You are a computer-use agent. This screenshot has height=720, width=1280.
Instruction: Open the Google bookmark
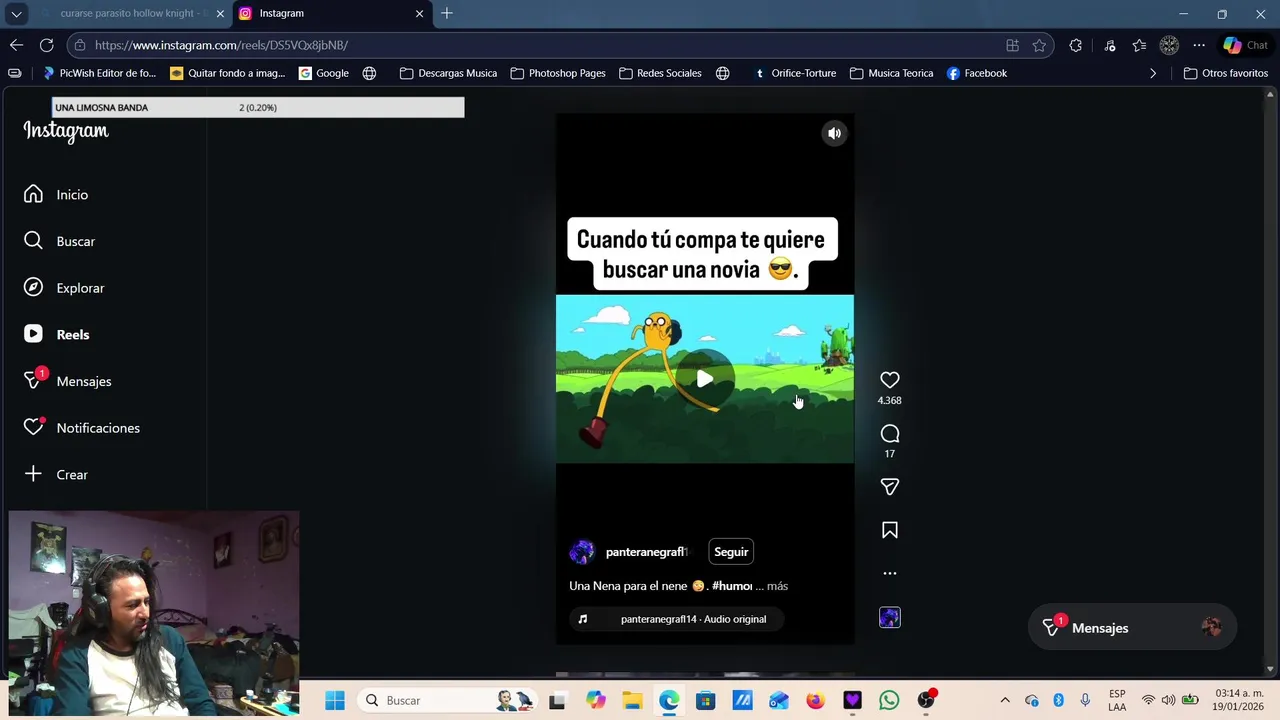324,73
